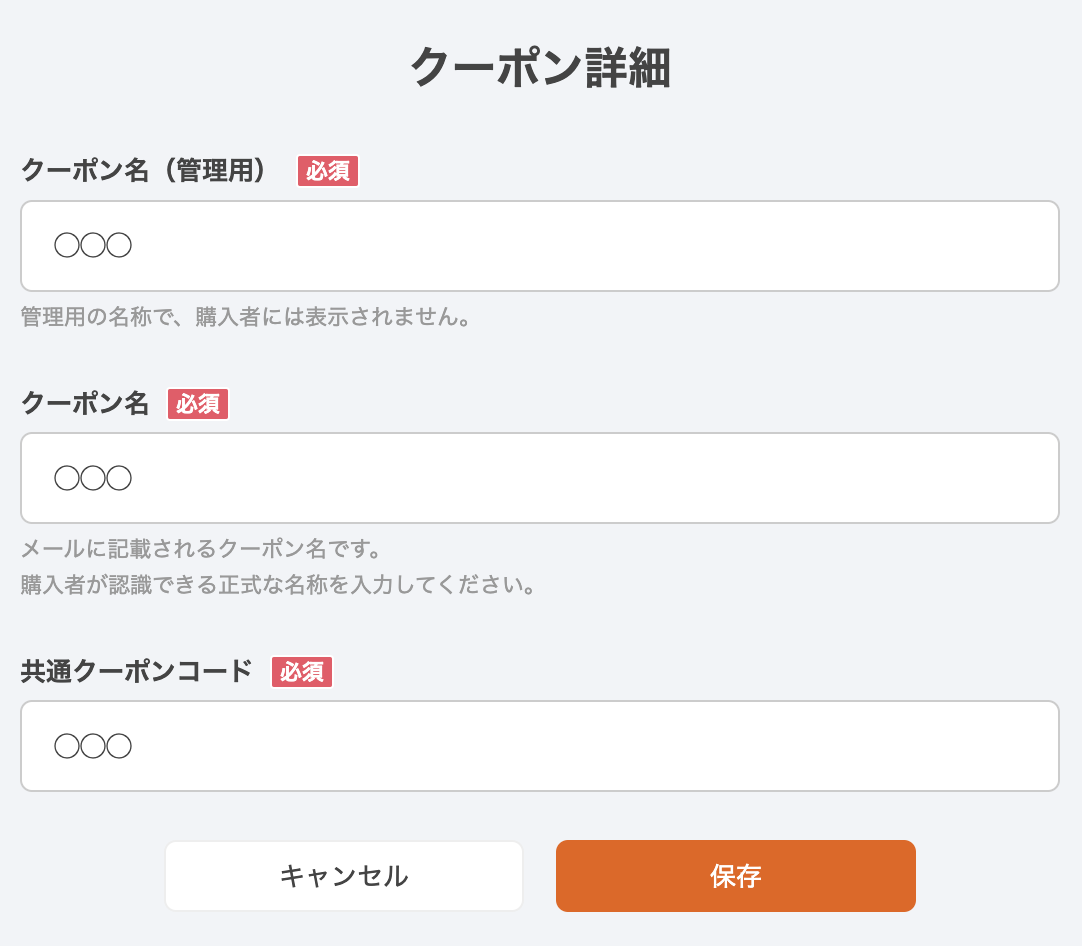Click the クーポン名（管理用） input field

540,246
